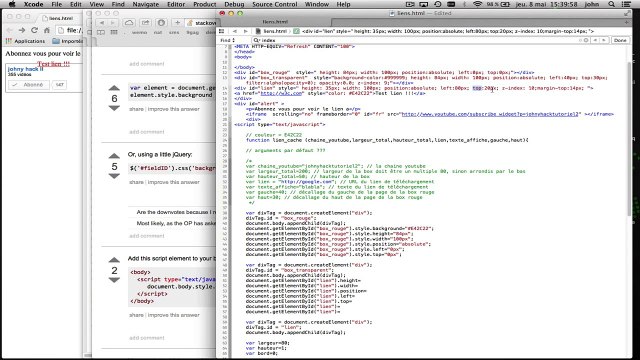Downvote the answer with score 5
The width and height of the screenshot is (640, 360).
114,176
